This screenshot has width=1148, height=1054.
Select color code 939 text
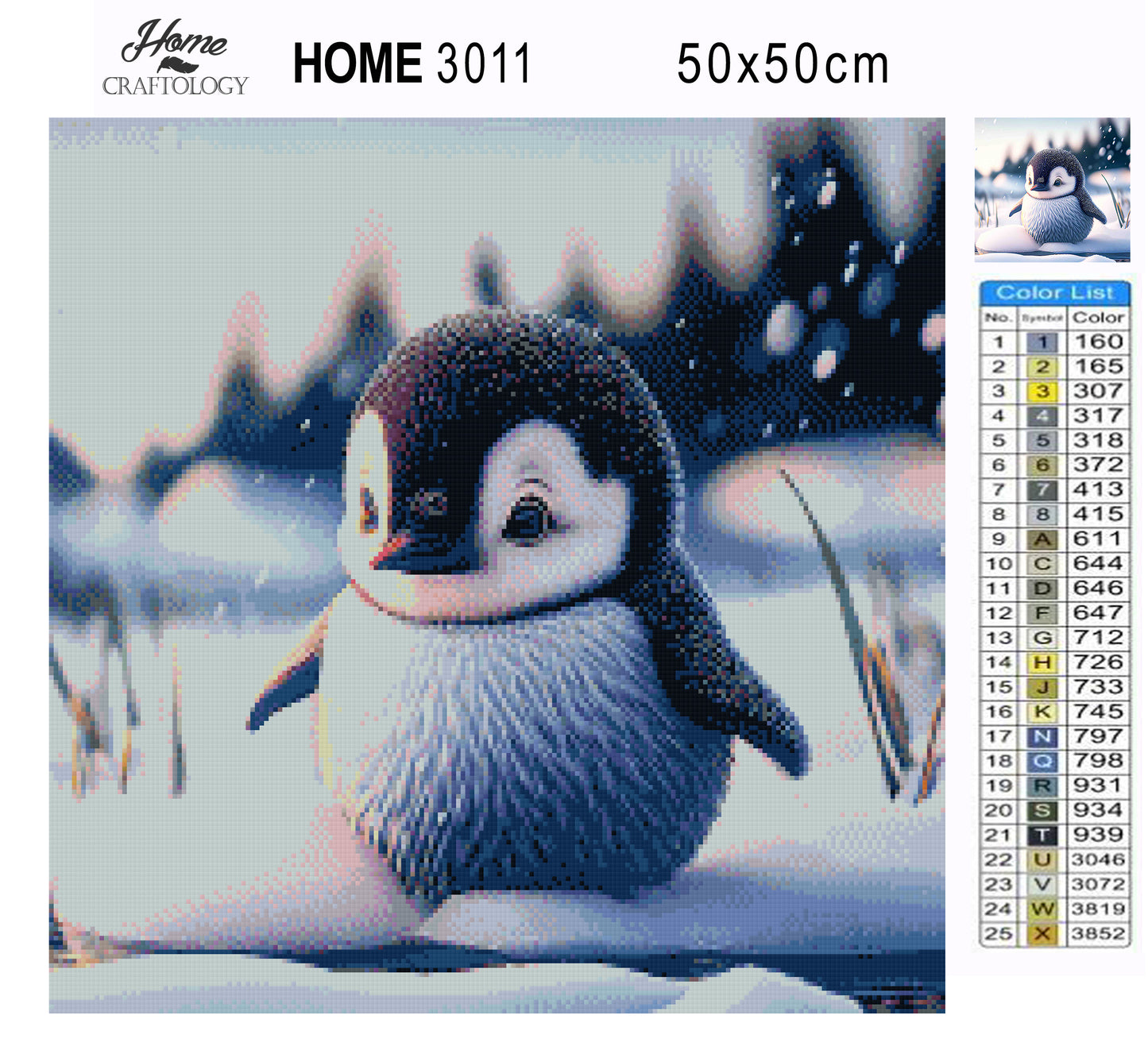click(1098, 834)
